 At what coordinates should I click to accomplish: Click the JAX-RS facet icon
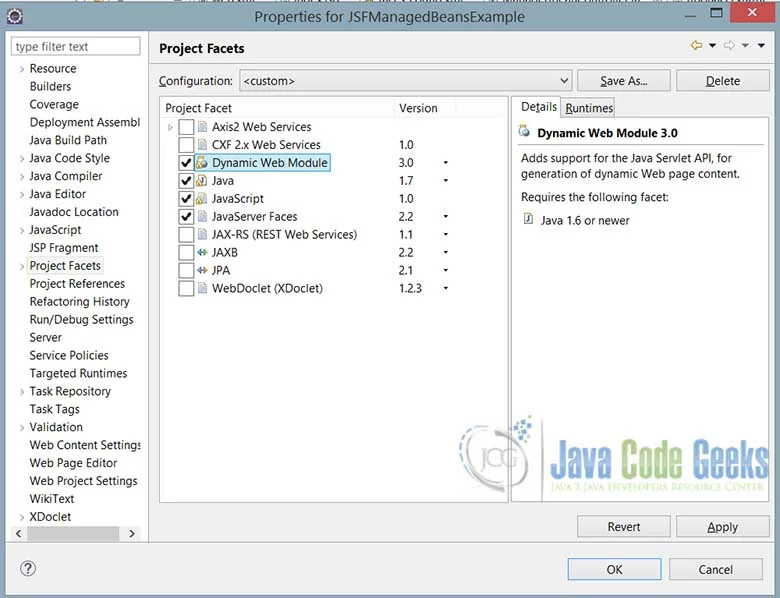(x=202, y=234)
